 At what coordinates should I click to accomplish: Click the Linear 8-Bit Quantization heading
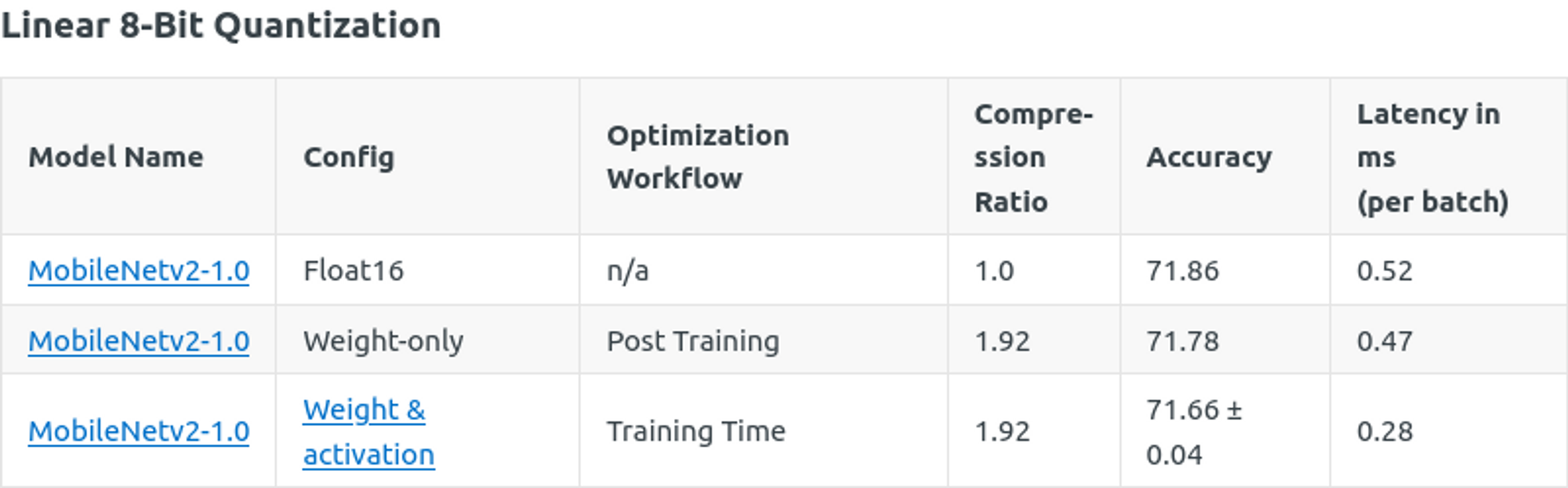click(221, 26)
